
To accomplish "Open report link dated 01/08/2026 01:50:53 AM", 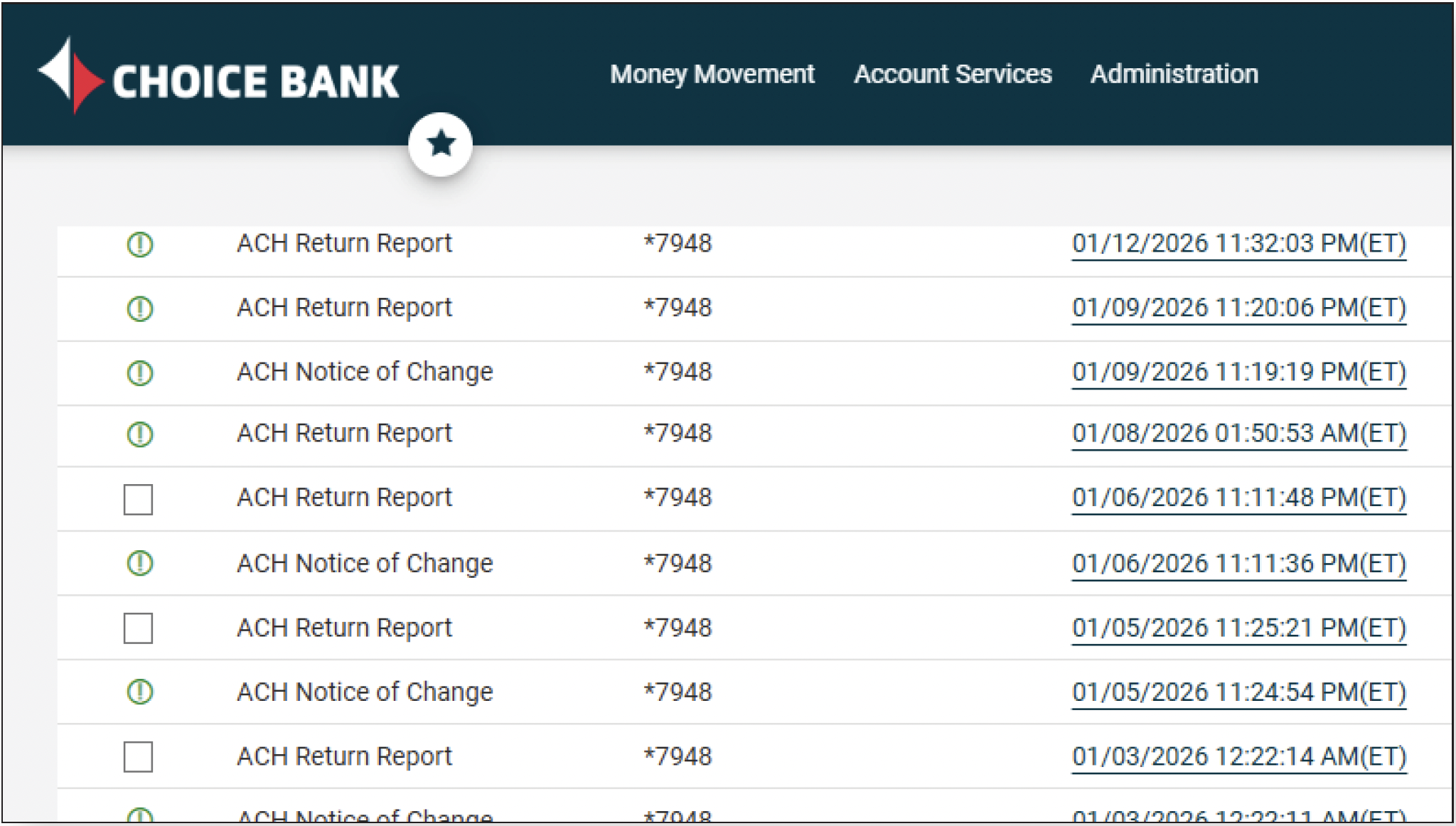I will pos(1238,434).
